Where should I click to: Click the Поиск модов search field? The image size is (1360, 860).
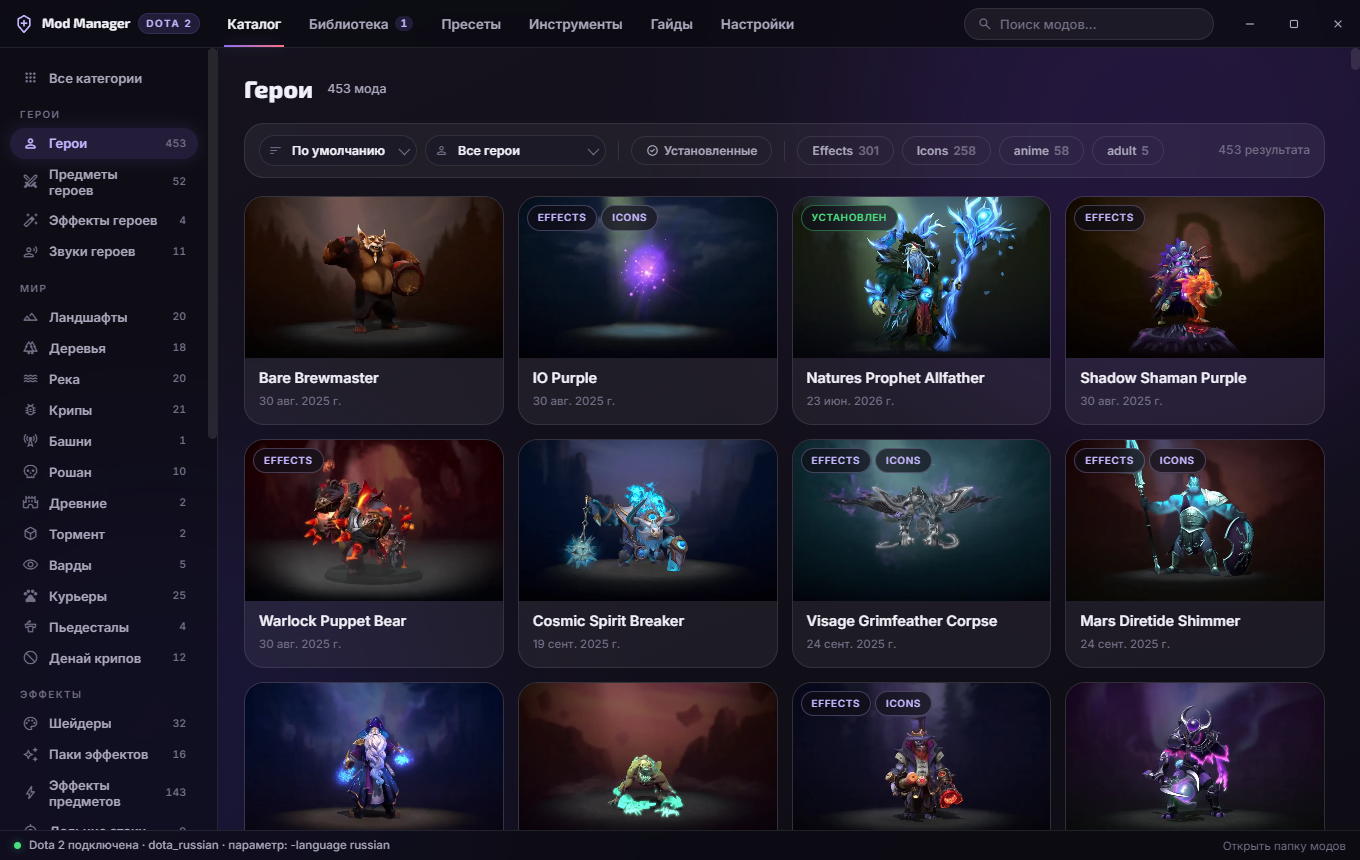tap(1089, 24)
